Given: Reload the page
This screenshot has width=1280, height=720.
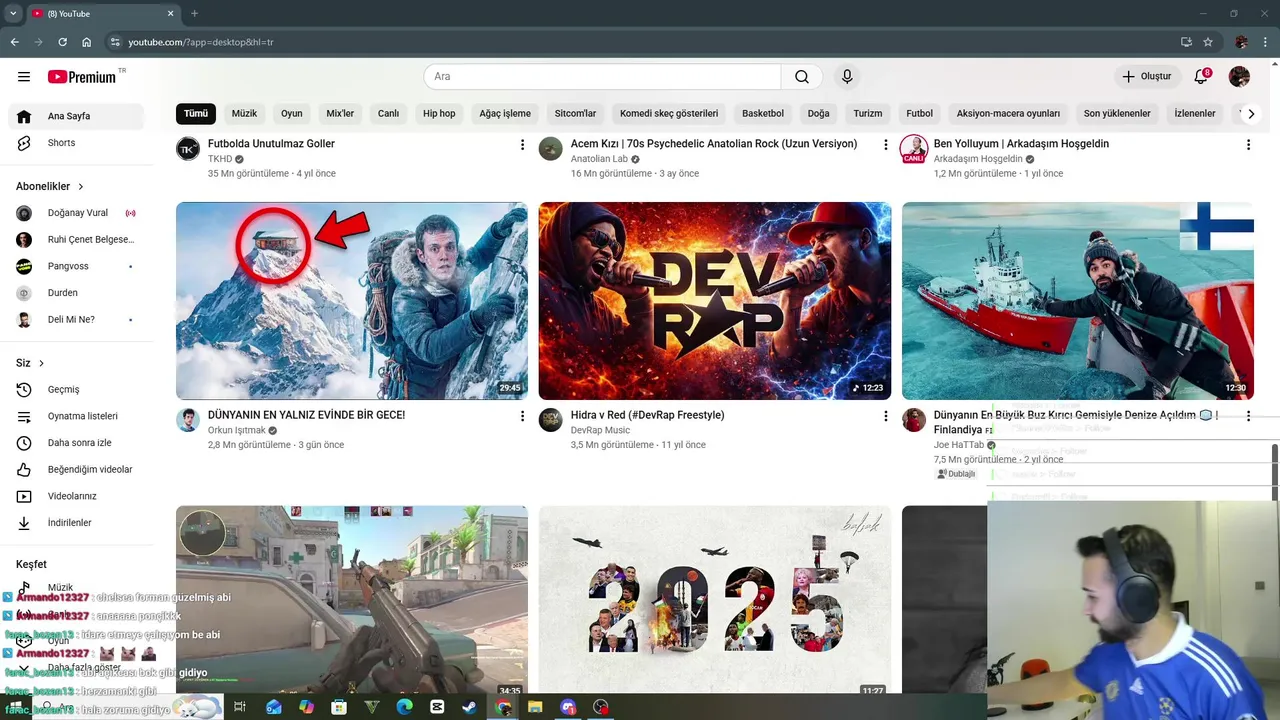Looking at the screenshot, I should click(x=62, y=42).
